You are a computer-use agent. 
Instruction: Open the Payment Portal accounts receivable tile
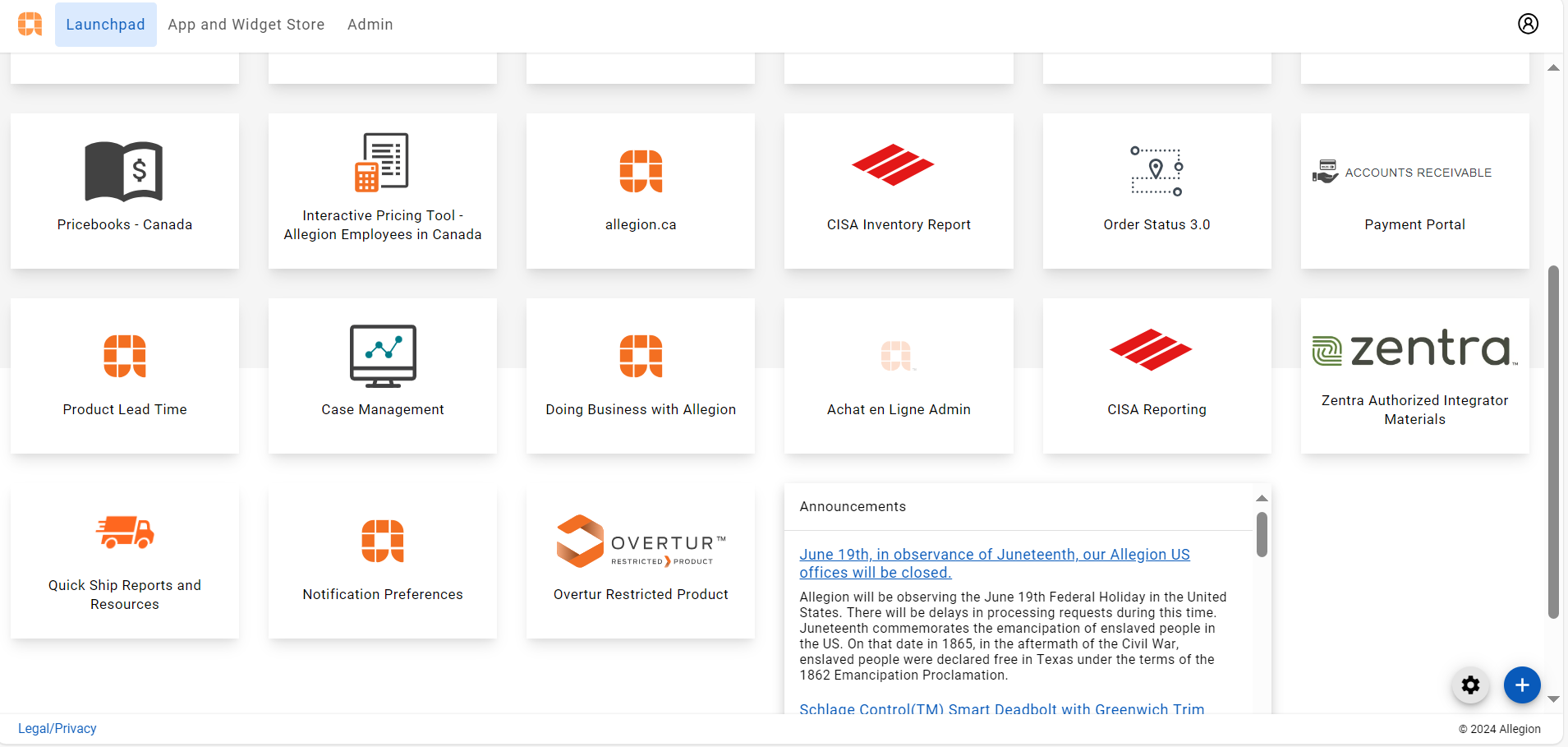point(1414,191)
